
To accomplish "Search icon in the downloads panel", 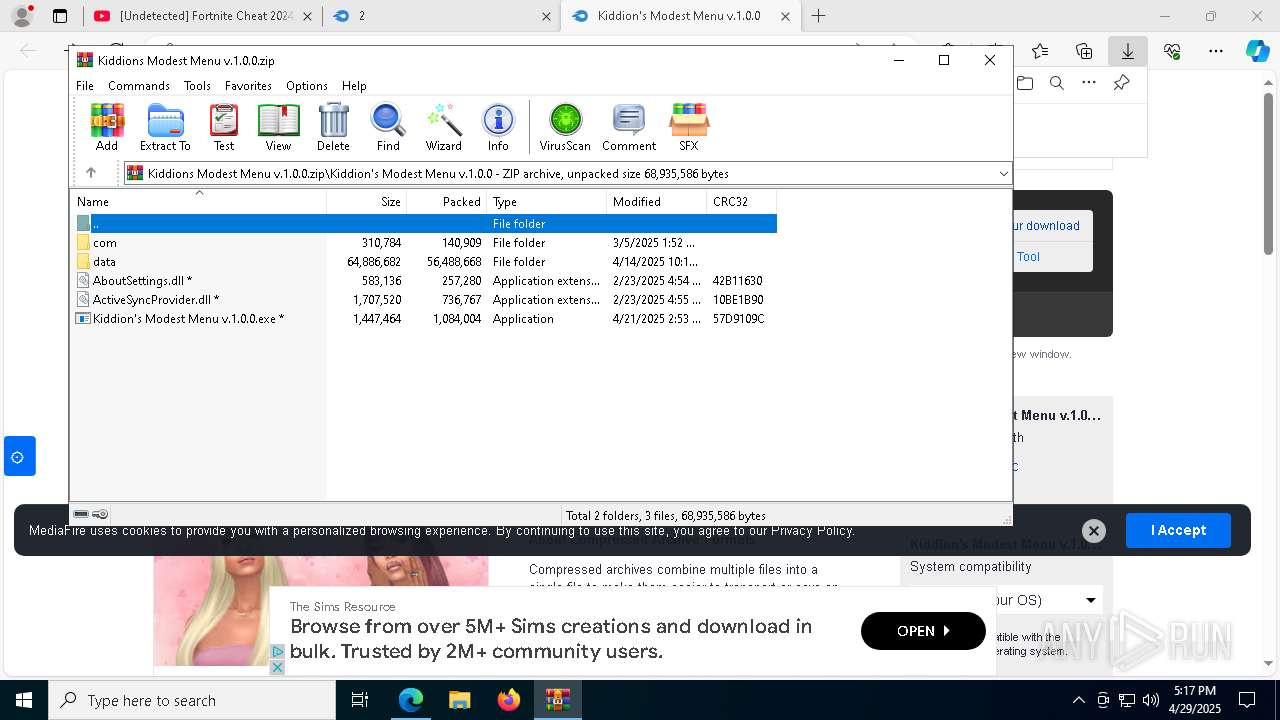I will pyautogui.click(x=1056, y=83).
